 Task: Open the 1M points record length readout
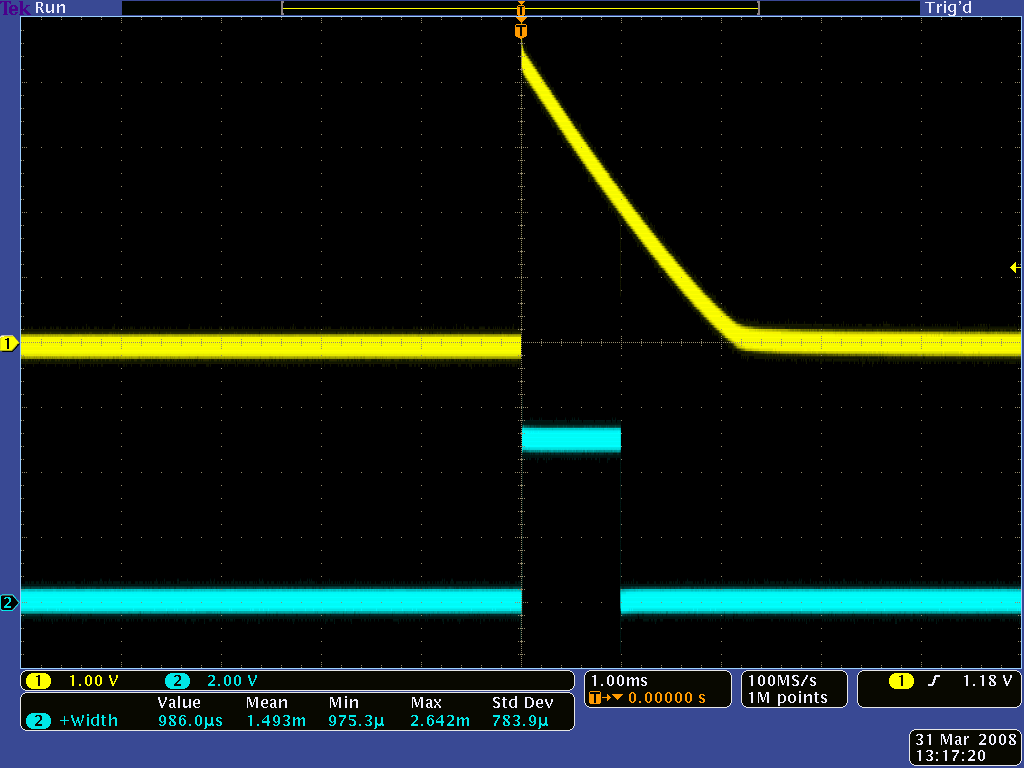point(788,698)
